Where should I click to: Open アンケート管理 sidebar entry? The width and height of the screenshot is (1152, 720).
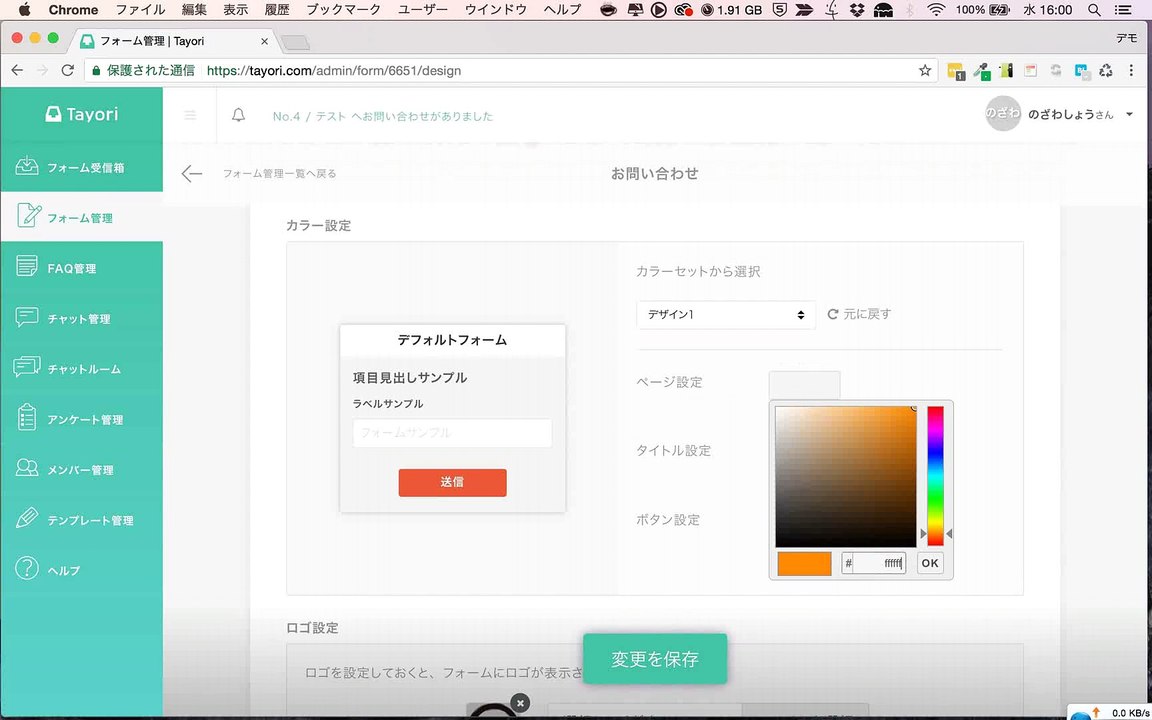click(x=81, y=420)
